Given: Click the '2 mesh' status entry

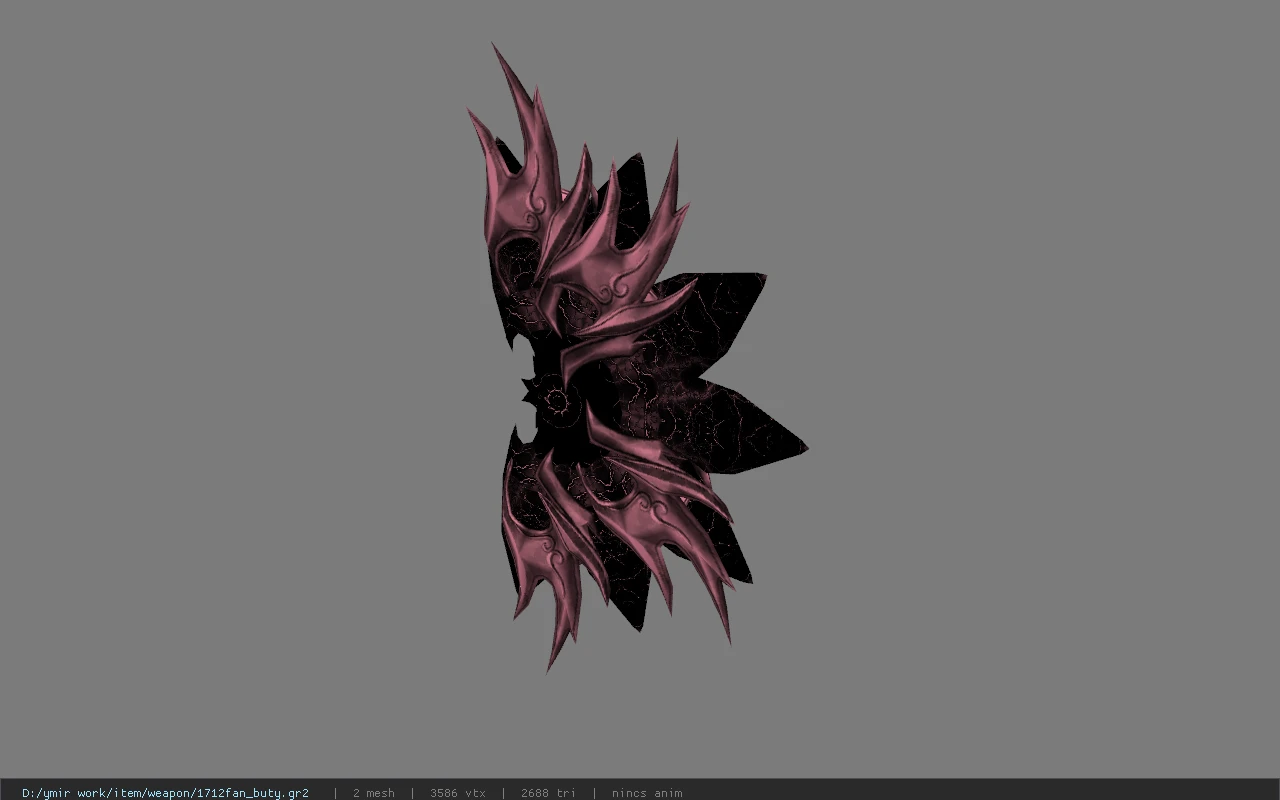Looking at the screenshot, I should tap(373, 793).
